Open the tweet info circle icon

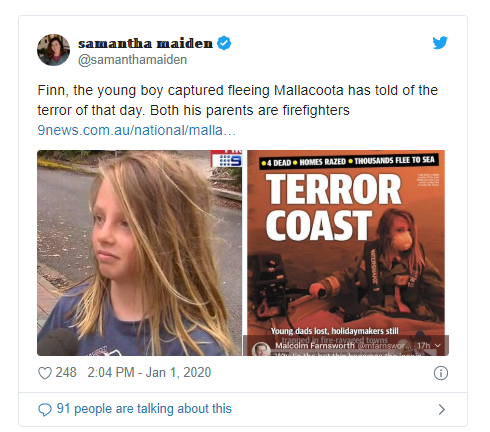coord(441,373)
